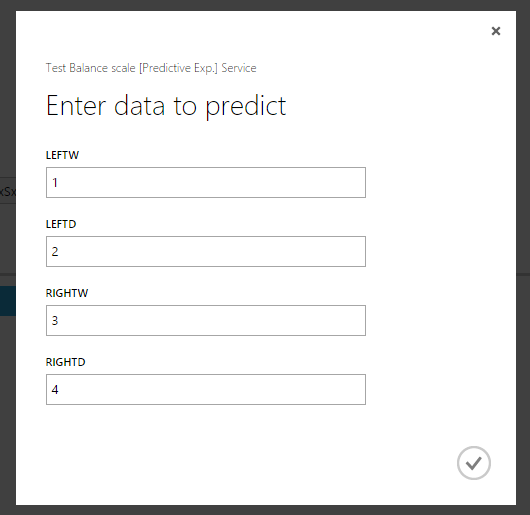This screenshot has width=530, height=515.
Task: Submit the test data with the checkmark button
Action: [x=474, y=463]
